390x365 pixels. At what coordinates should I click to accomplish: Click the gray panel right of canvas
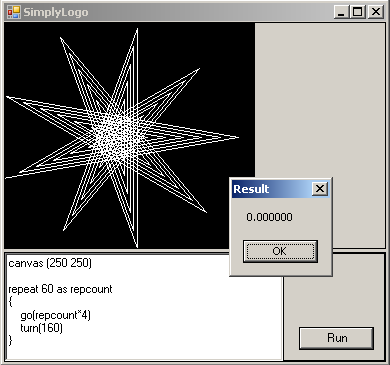click(320, 100)
